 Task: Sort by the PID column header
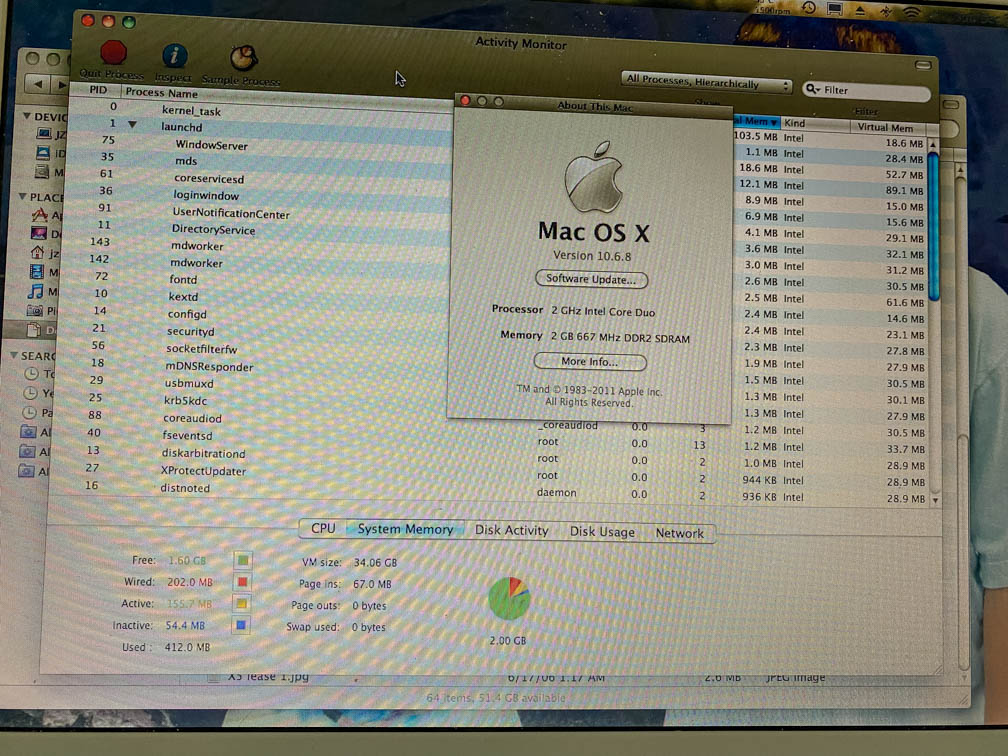(x=97, y=90)
